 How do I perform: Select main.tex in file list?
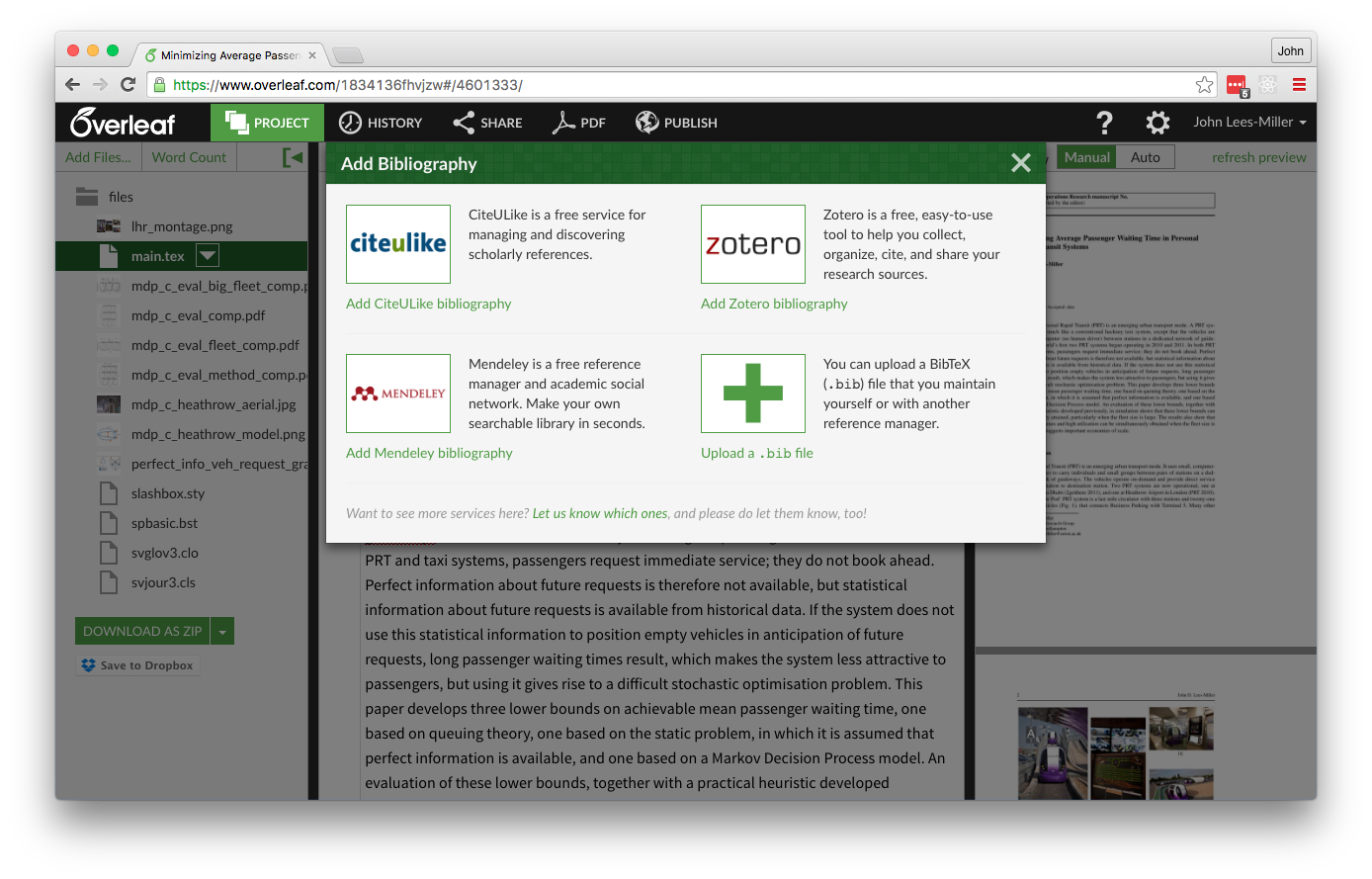(x=182, y=256)
